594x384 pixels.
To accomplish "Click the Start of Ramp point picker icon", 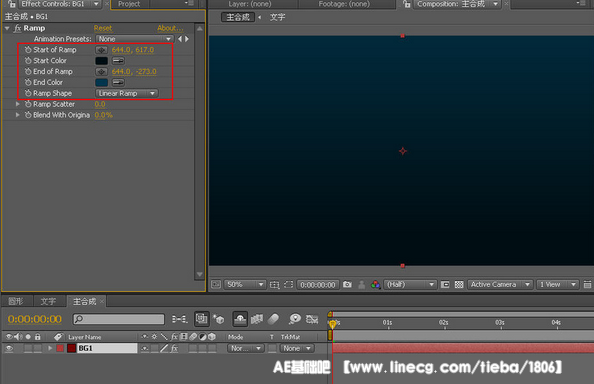I will tap(101, 50).
